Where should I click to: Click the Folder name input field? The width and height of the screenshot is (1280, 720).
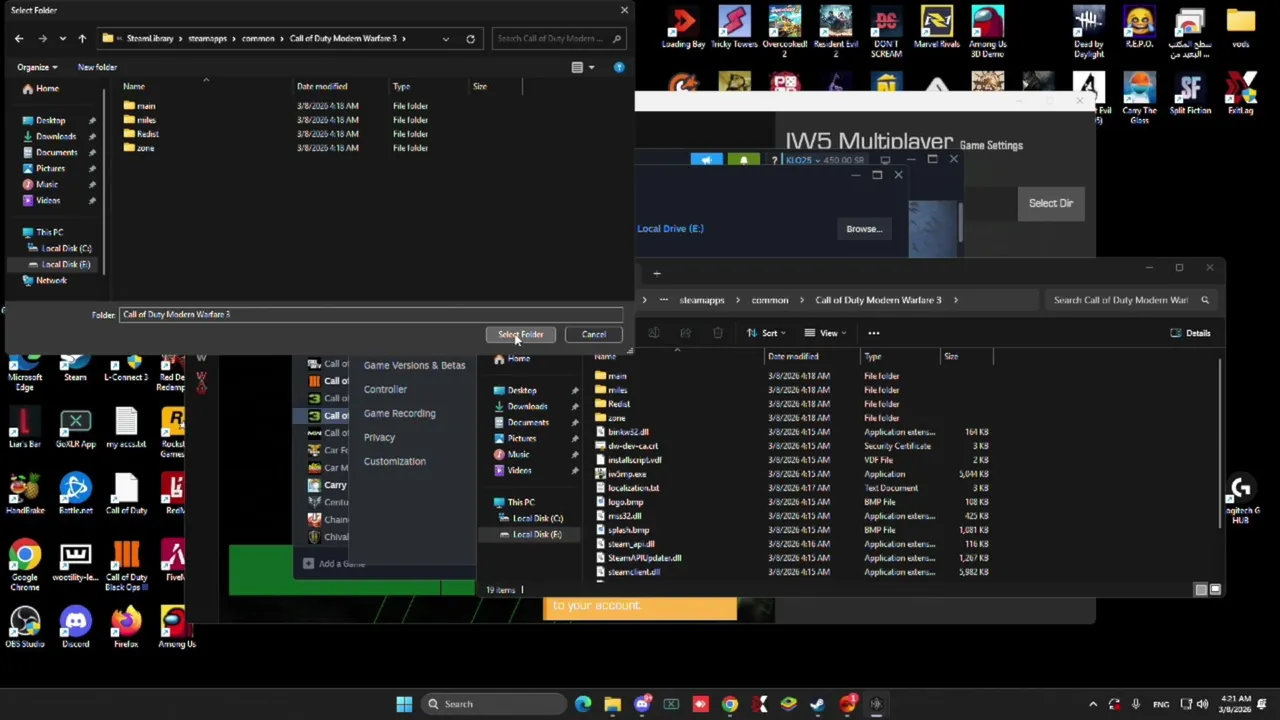click(x=371, y=314)
